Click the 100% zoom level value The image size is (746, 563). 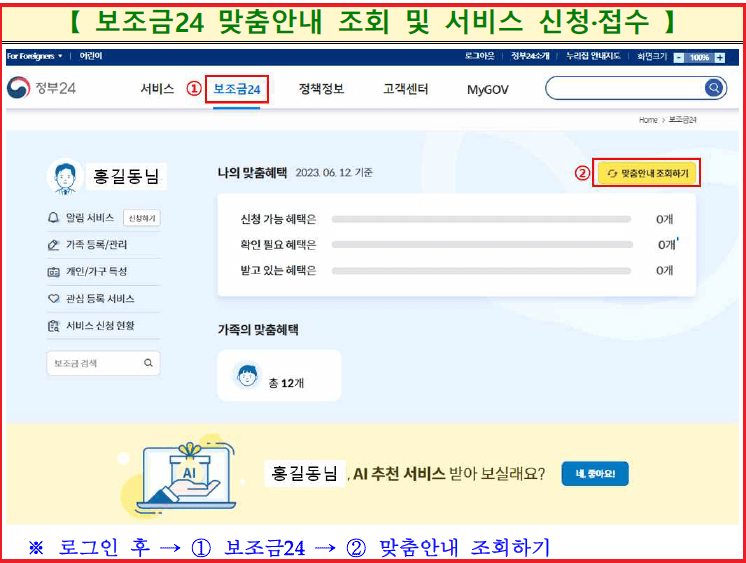coord(699,58)
